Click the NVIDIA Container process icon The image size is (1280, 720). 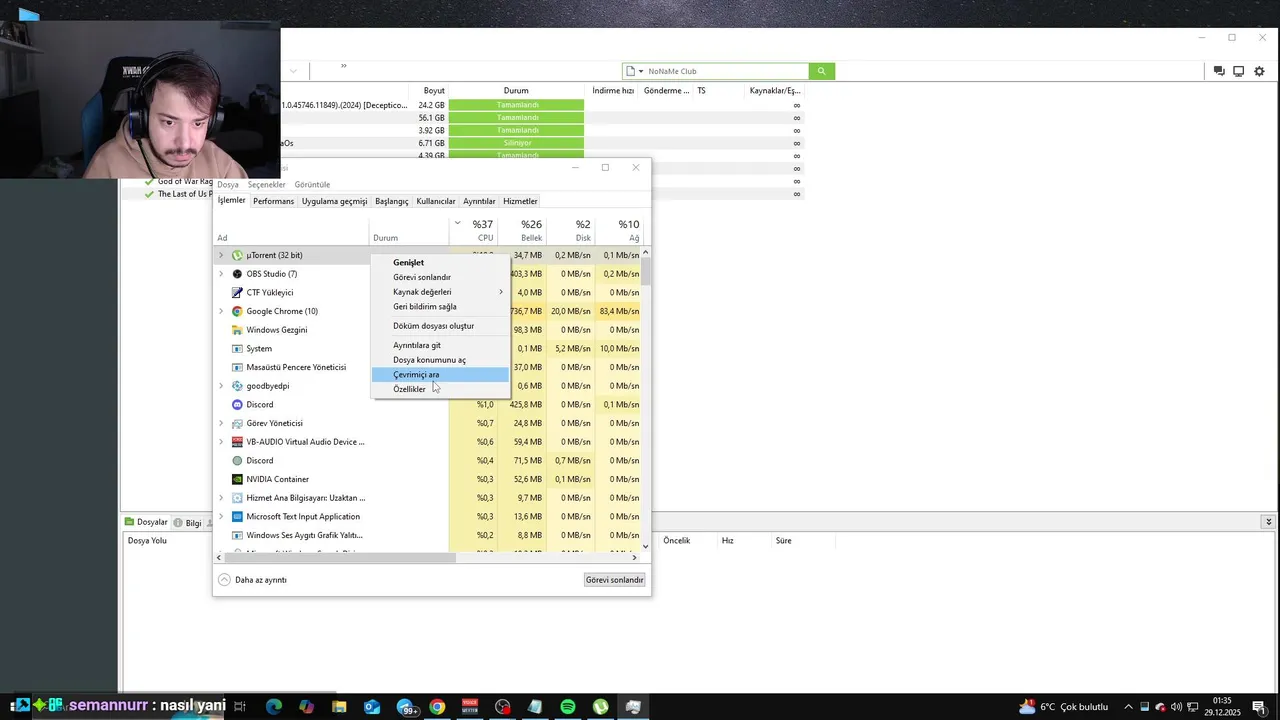coord(237,479)
